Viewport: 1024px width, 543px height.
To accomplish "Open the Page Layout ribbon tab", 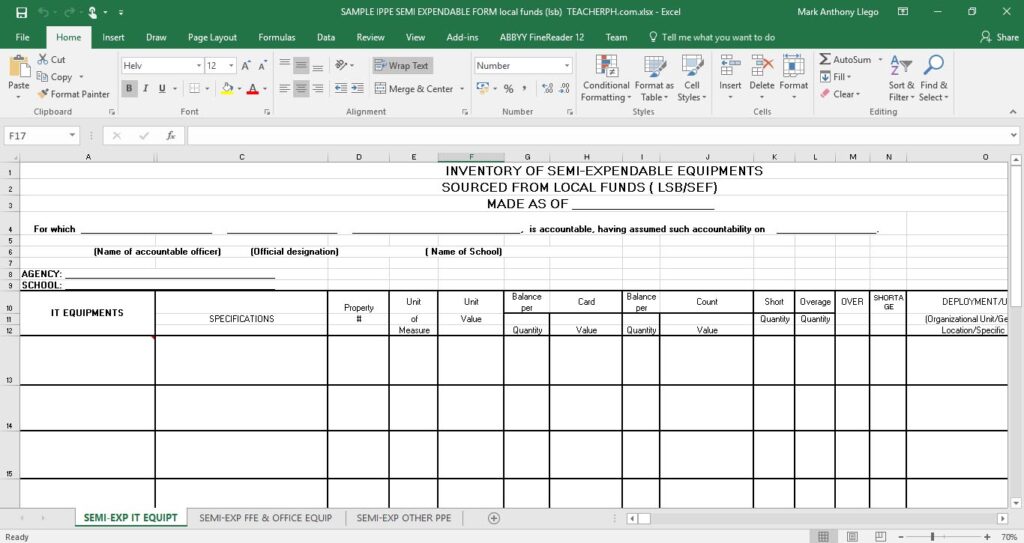I will tap(212, 37).
